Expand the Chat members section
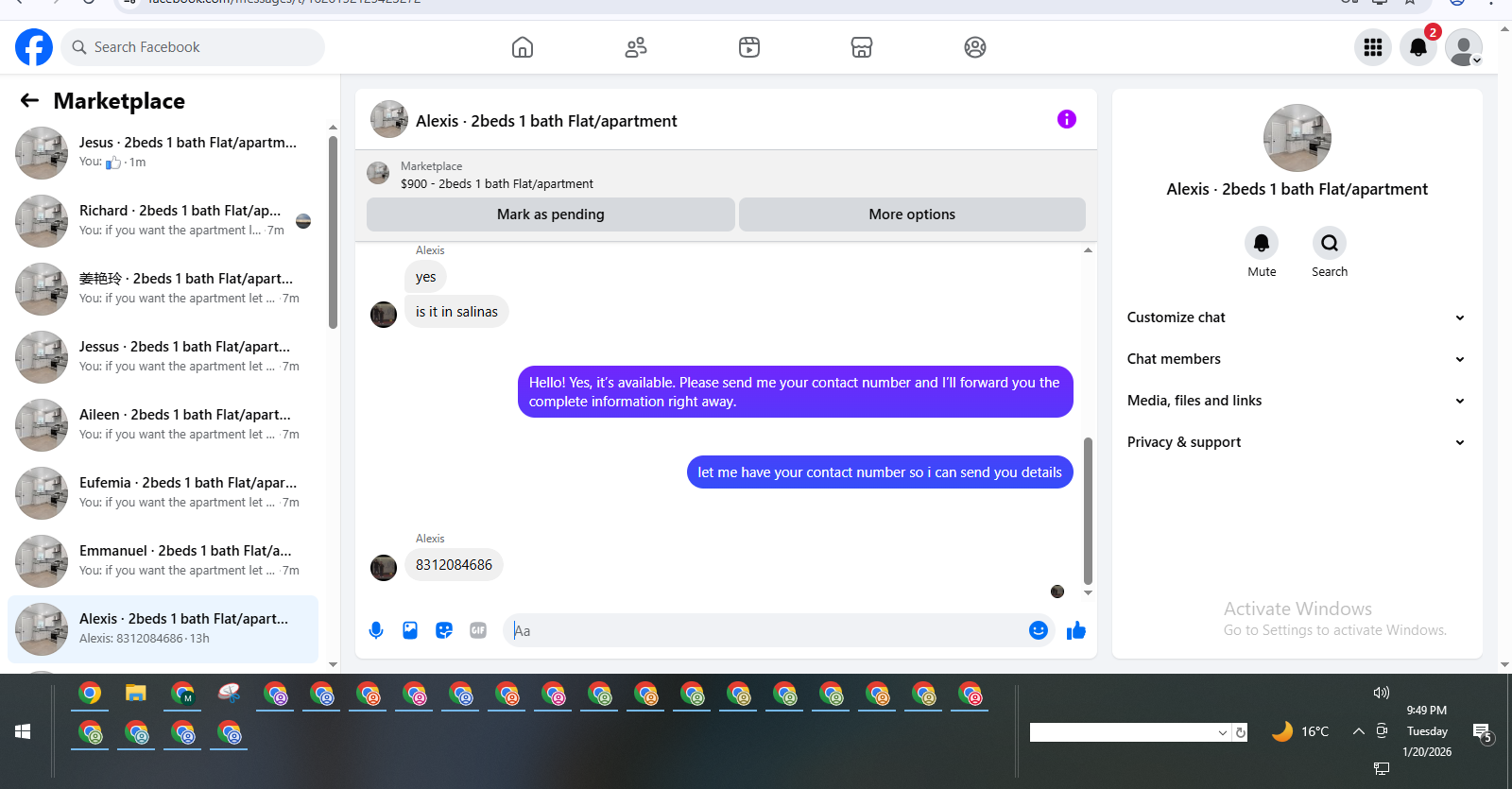Image resolution: width=1512 pixels, height=789 pixels. tap(1297, 359)
